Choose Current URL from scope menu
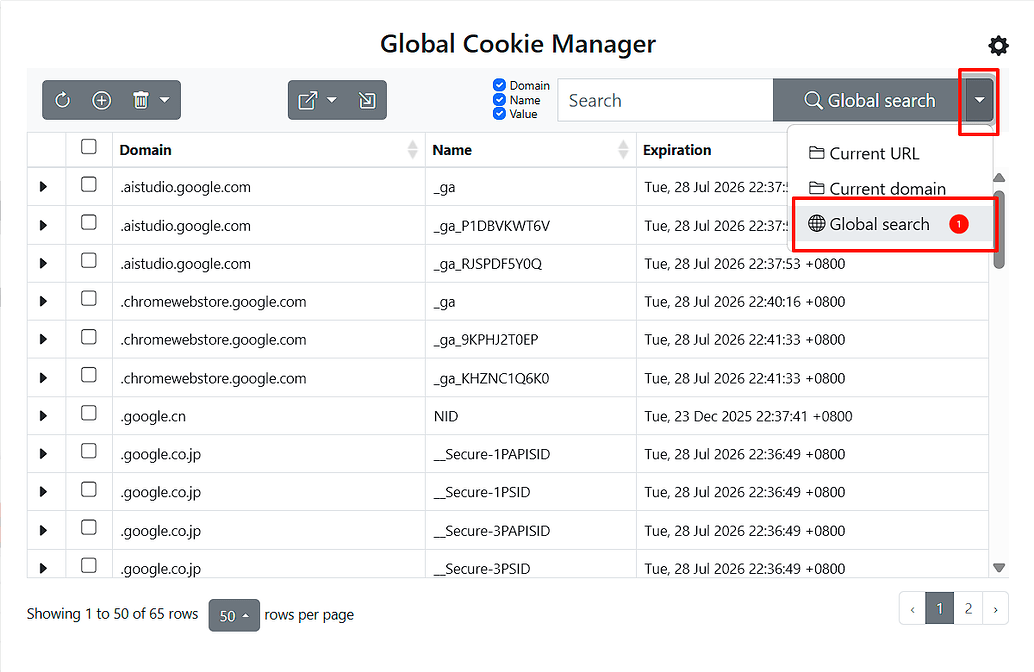This screenshot has height=672, width=1034. coord(890,154)
